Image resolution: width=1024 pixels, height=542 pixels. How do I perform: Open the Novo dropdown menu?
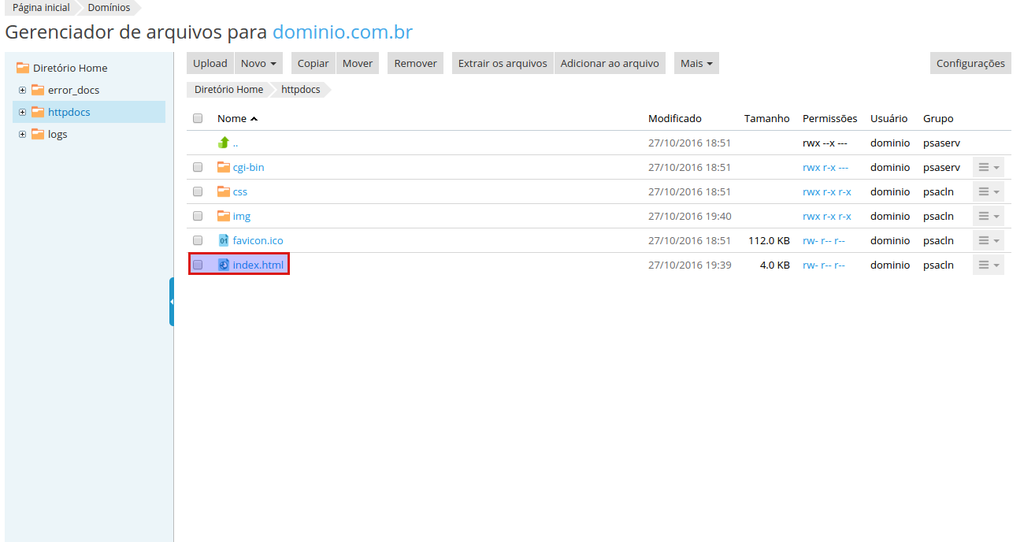tap(258, 63)
